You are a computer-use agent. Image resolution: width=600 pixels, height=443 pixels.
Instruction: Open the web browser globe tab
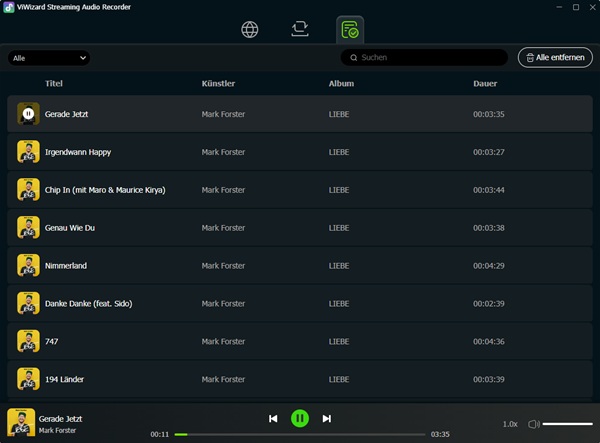tap(249, 29)
